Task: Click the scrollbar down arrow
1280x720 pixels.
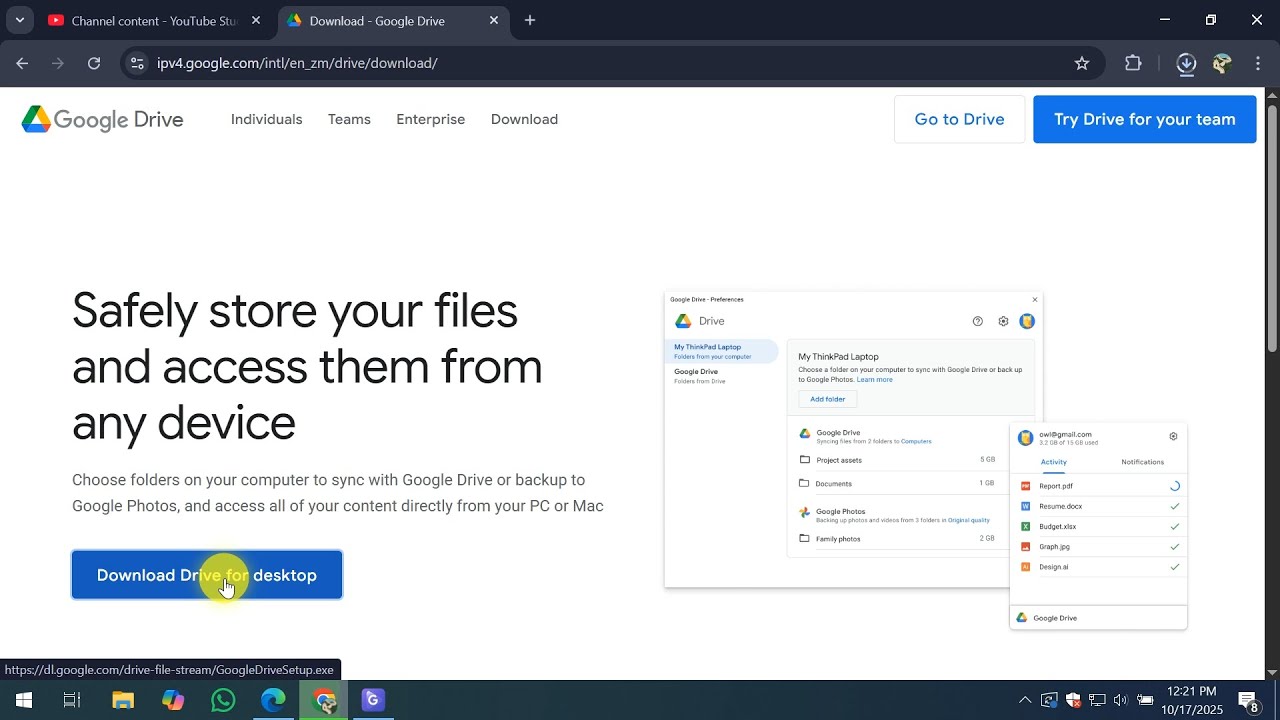Action: (x=1272, y=672)
